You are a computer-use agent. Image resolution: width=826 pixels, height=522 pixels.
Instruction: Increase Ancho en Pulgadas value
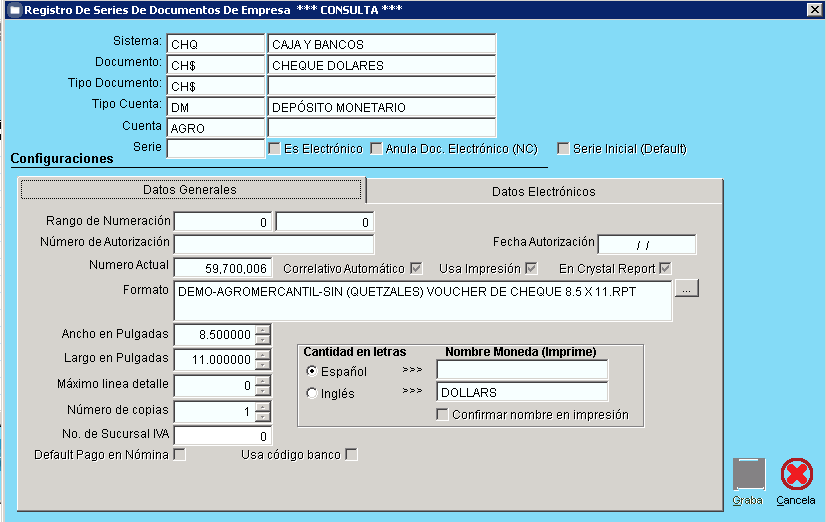(263, 330)
